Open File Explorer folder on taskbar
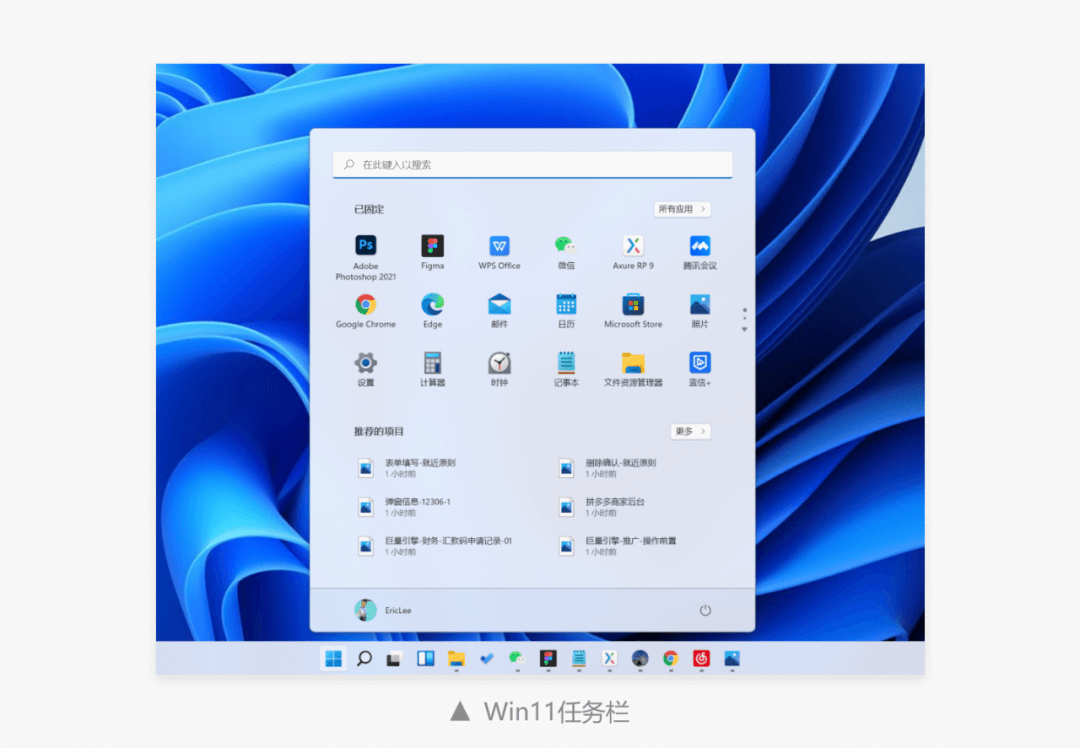Image resolution: width=1080 pixels, height=748 pixels. tap(456, 658)
